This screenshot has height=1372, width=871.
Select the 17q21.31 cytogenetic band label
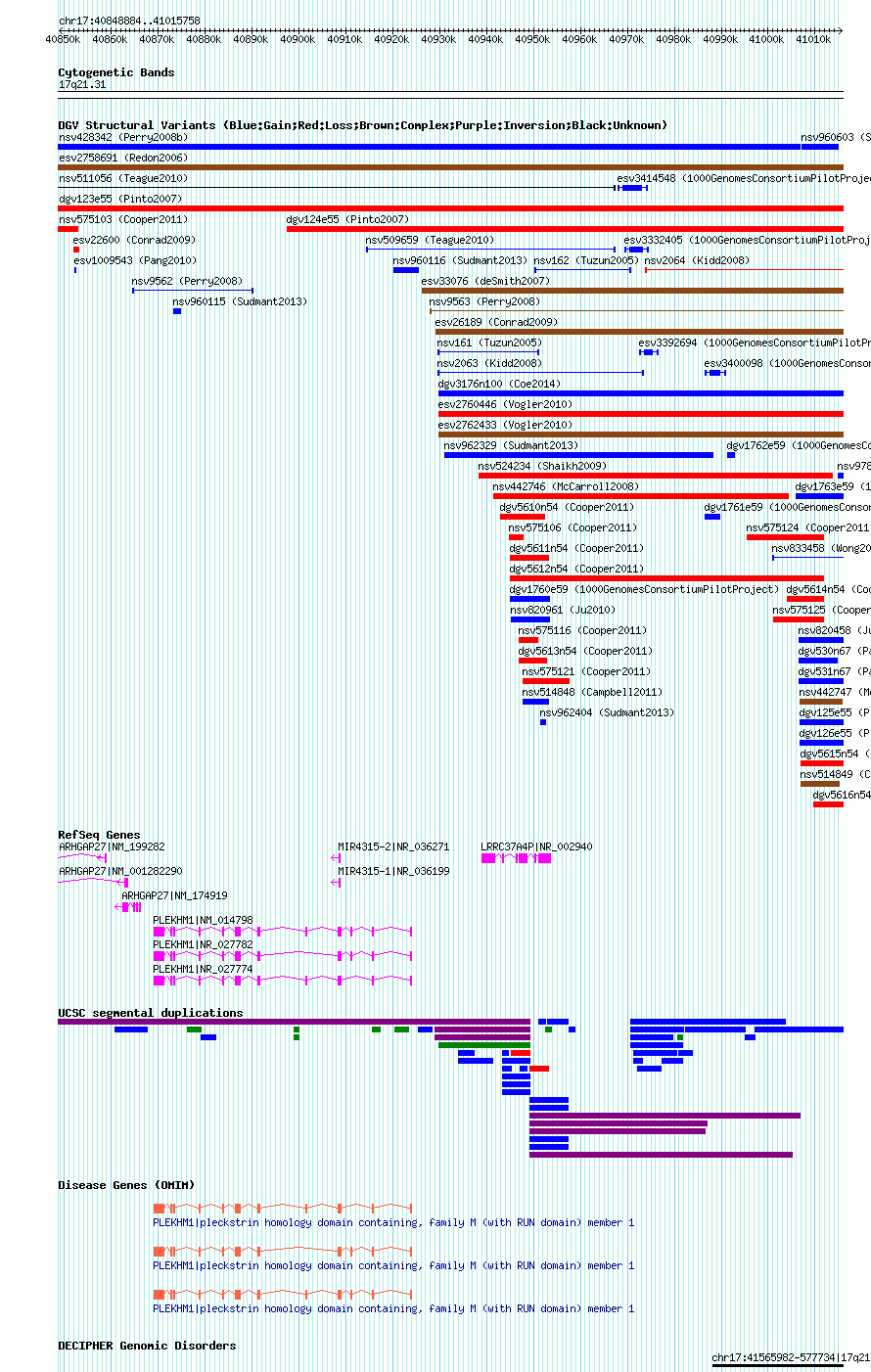click(x=82, y=85)
